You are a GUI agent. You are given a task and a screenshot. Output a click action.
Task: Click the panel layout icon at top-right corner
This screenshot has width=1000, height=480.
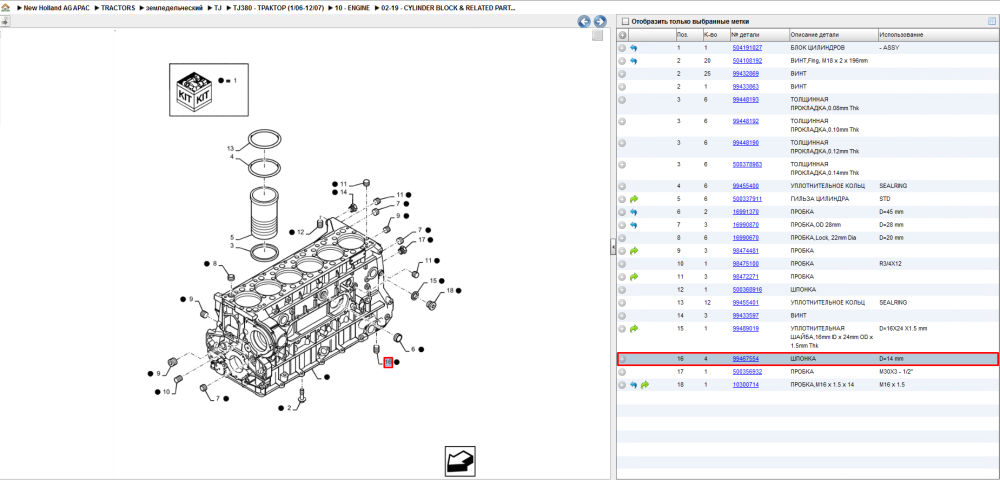(992, 21)
